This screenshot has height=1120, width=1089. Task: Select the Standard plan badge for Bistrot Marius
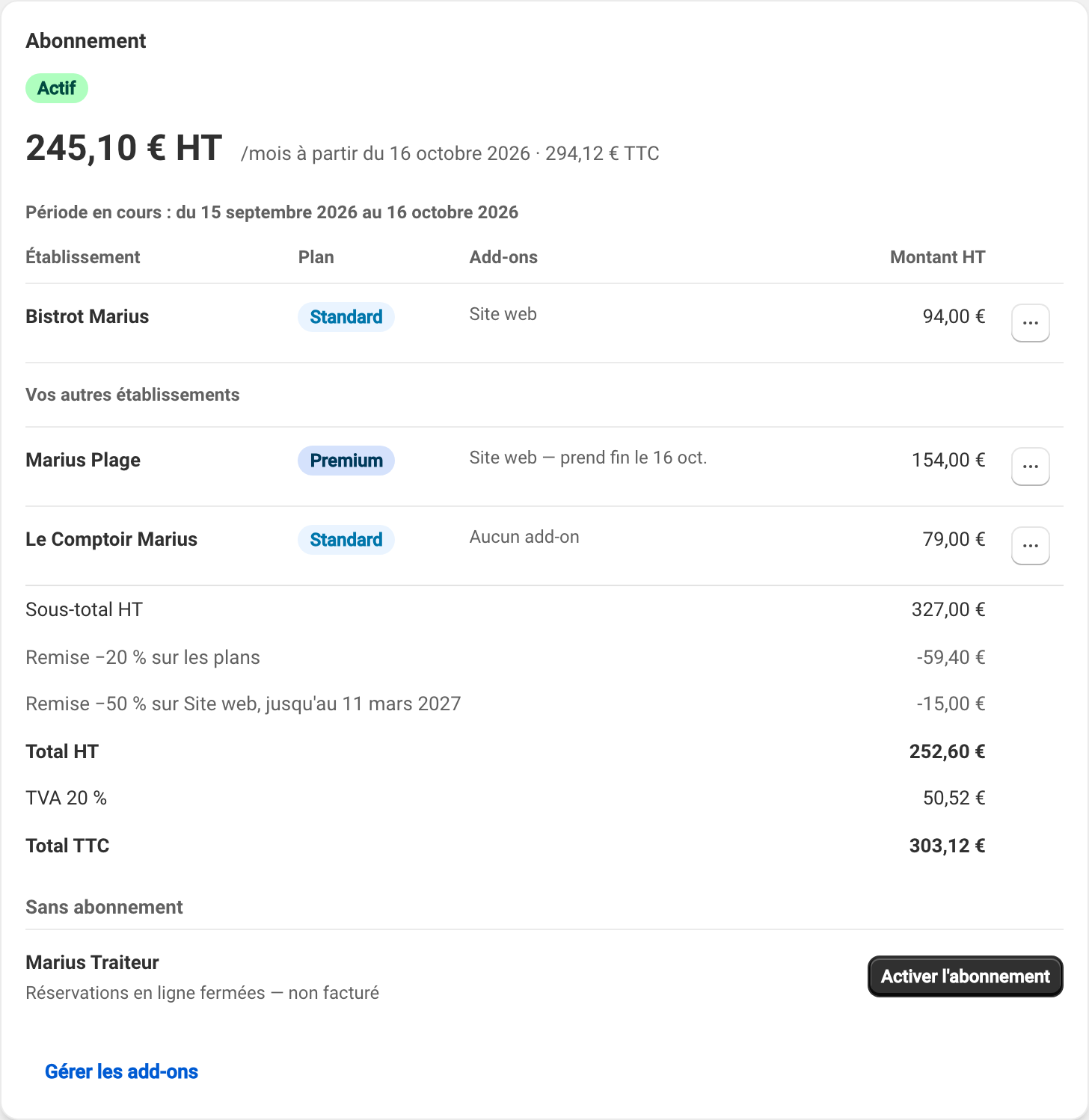[x=346, y=317]
